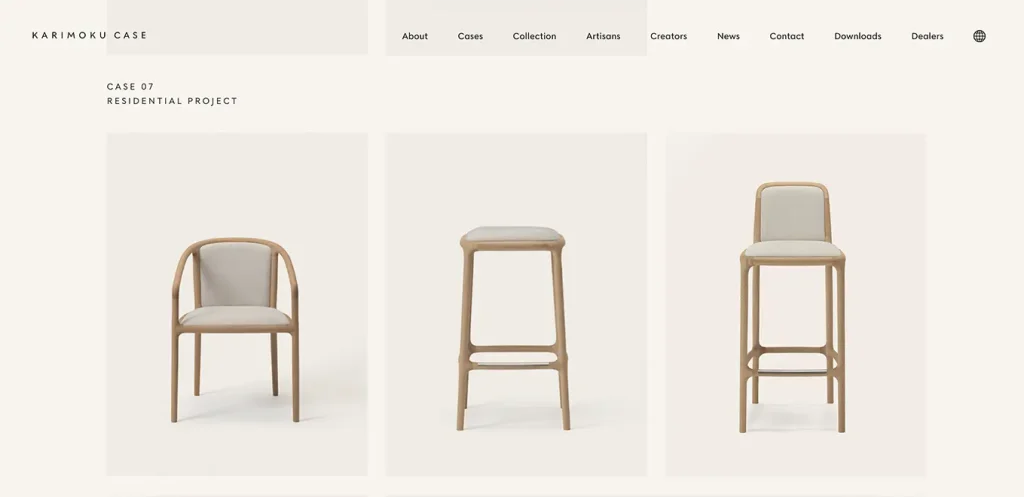Visit the News section
Screen dimensions: 1024x497
point(728,36)
